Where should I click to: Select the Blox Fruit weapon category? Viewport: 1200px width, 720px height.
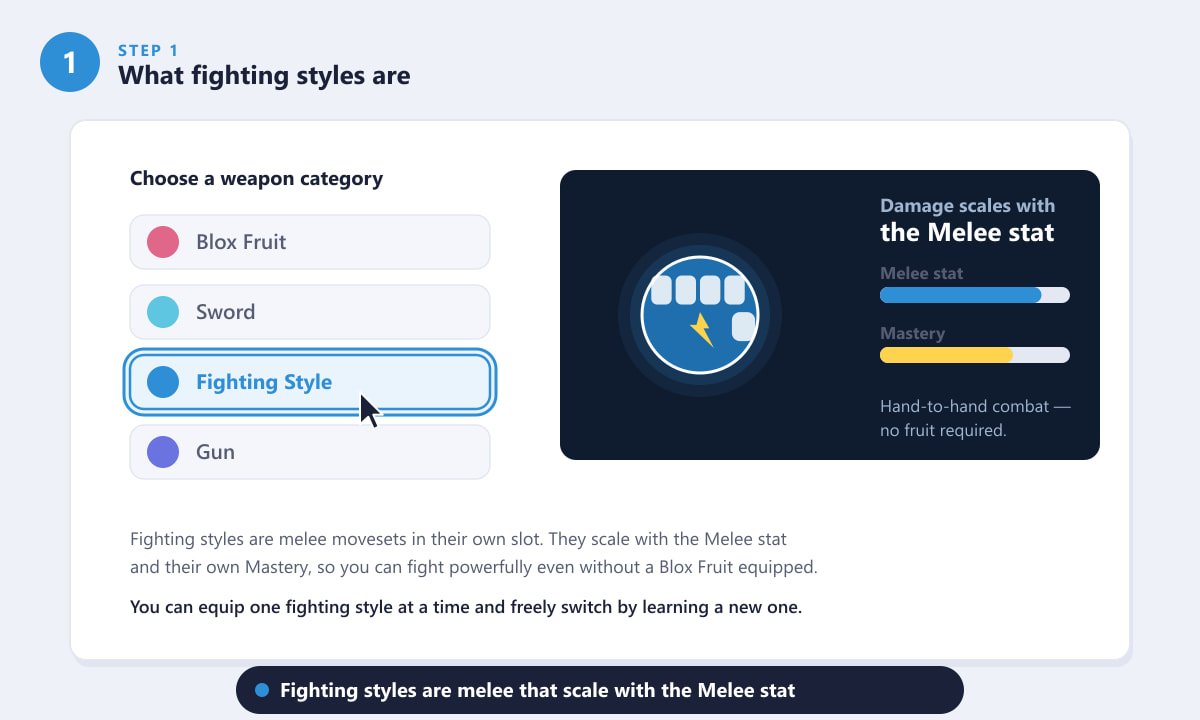coord(310,242)
